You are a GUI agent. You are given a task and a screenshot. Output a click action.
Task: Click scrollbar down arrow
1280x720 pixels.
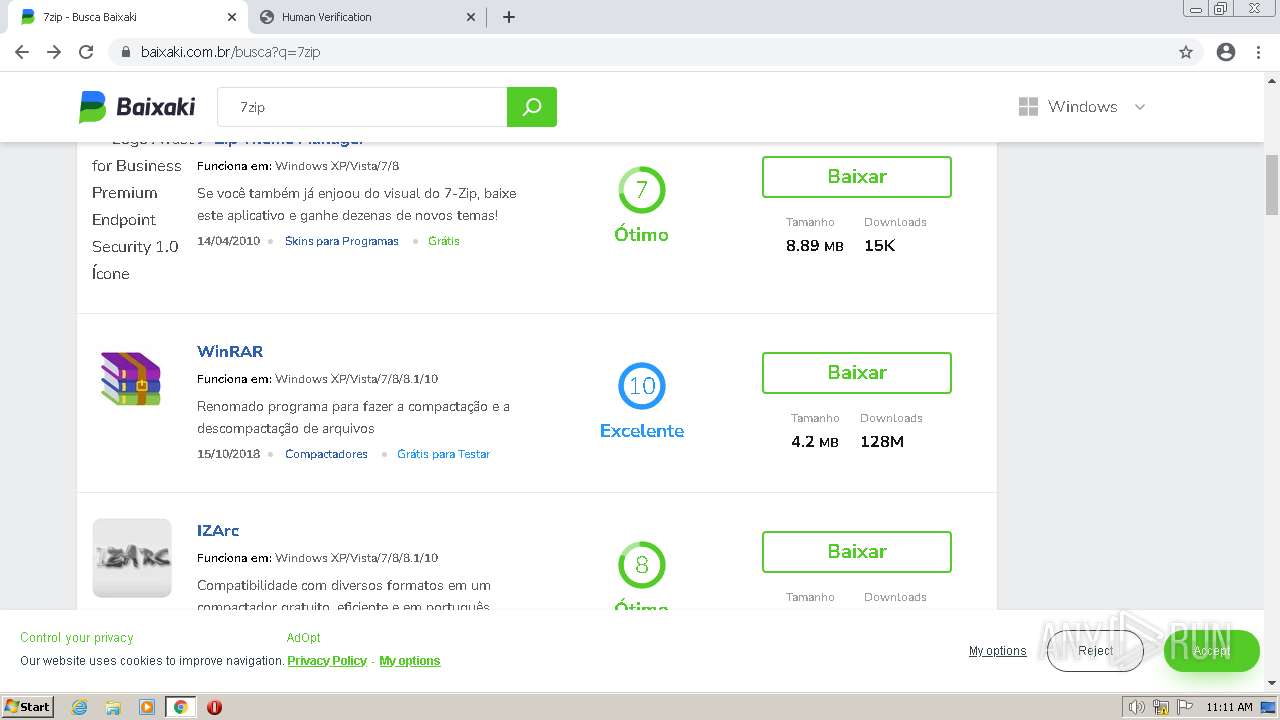point(1272,683)
